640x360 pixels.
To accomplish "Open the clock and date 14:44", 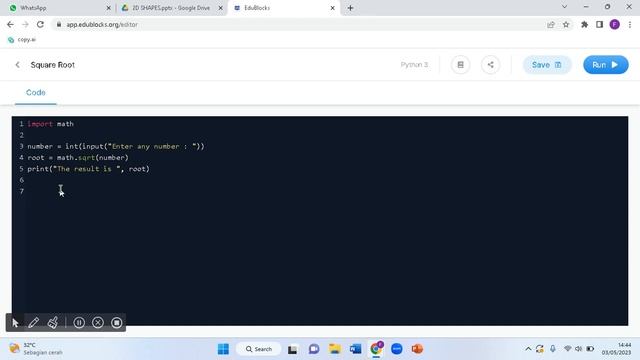I will click(616, 349).
